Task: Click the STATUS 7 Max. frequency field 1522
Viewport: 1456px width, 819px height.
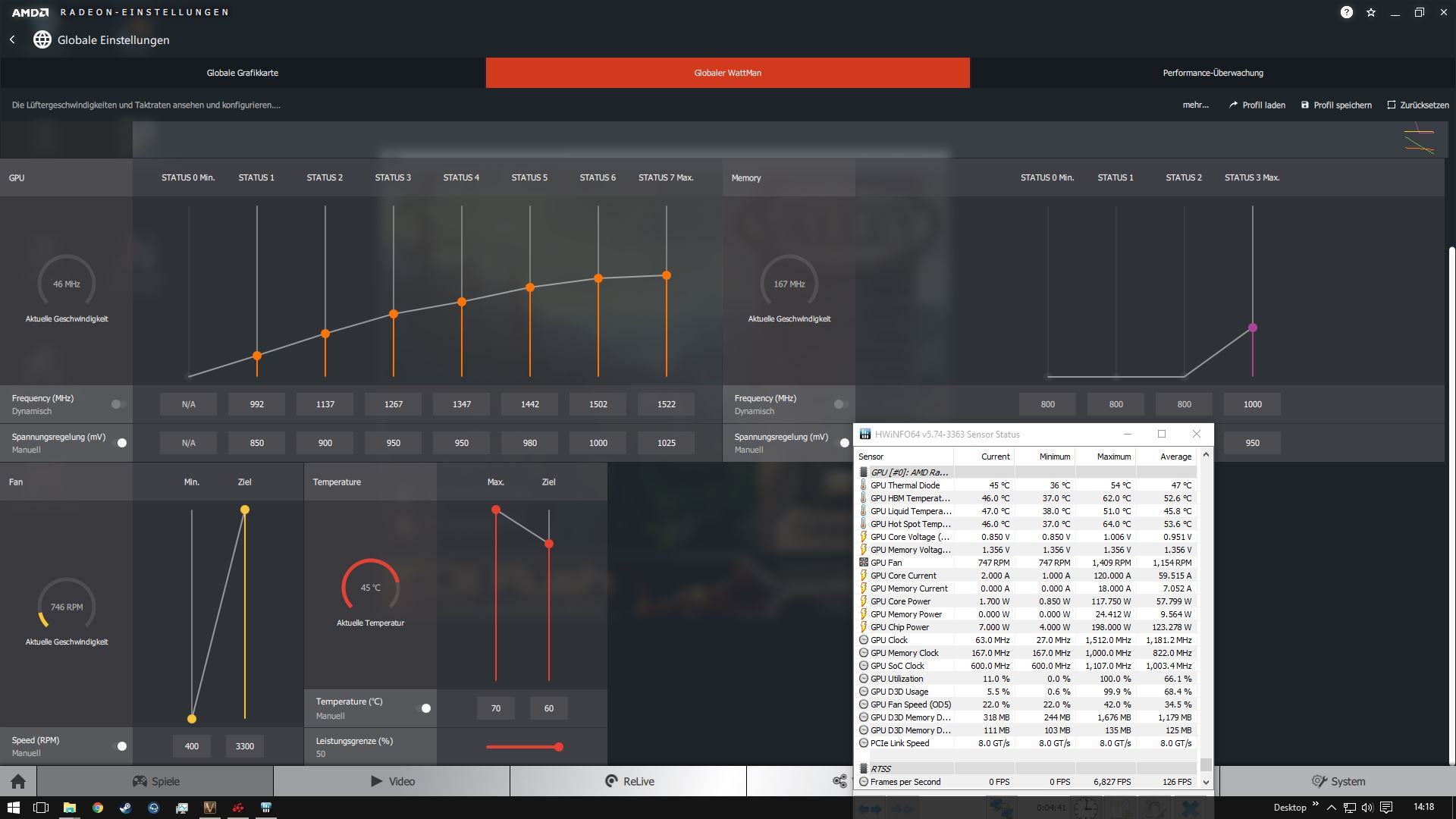Action: click(666, 404)
